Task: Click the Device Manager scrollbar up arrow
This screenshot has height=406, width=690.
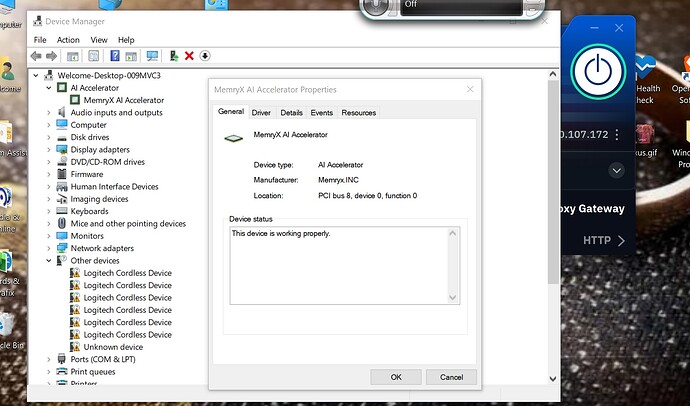Action: [x=553, y=74]
